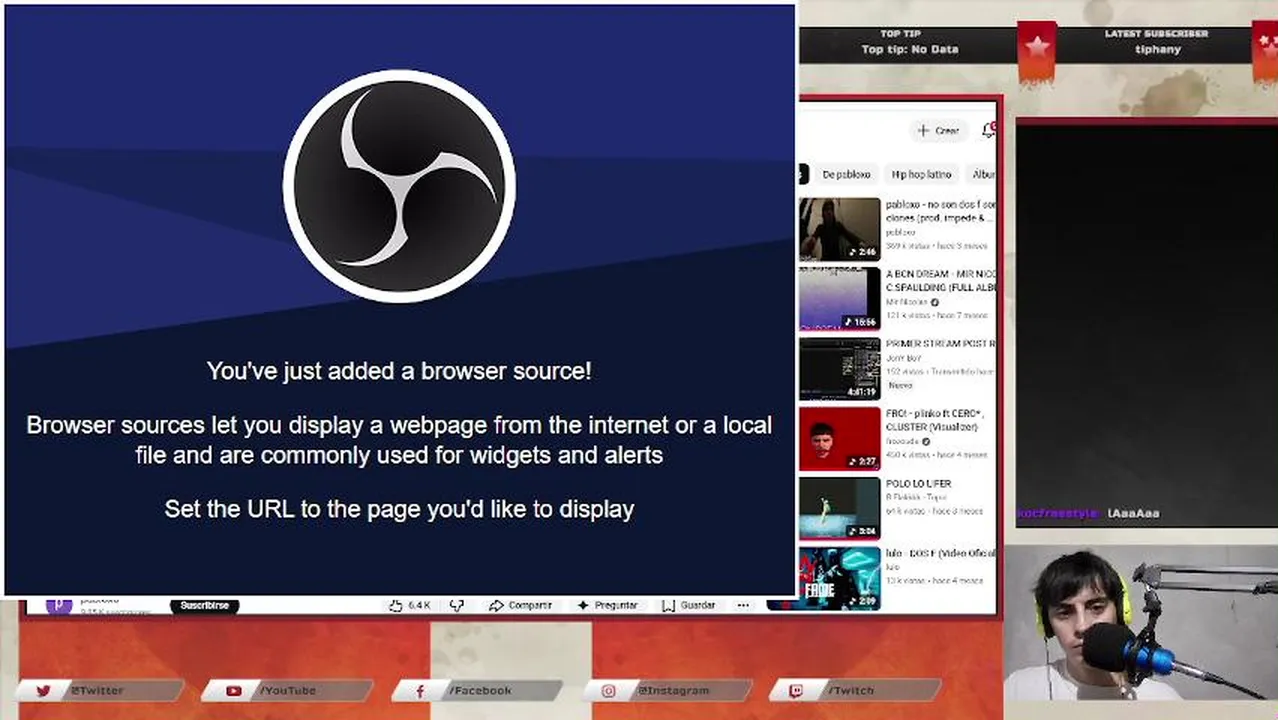
Task: Open the 'FRO! - plinko' video thumbnail
Action: (x=840, y=438)
